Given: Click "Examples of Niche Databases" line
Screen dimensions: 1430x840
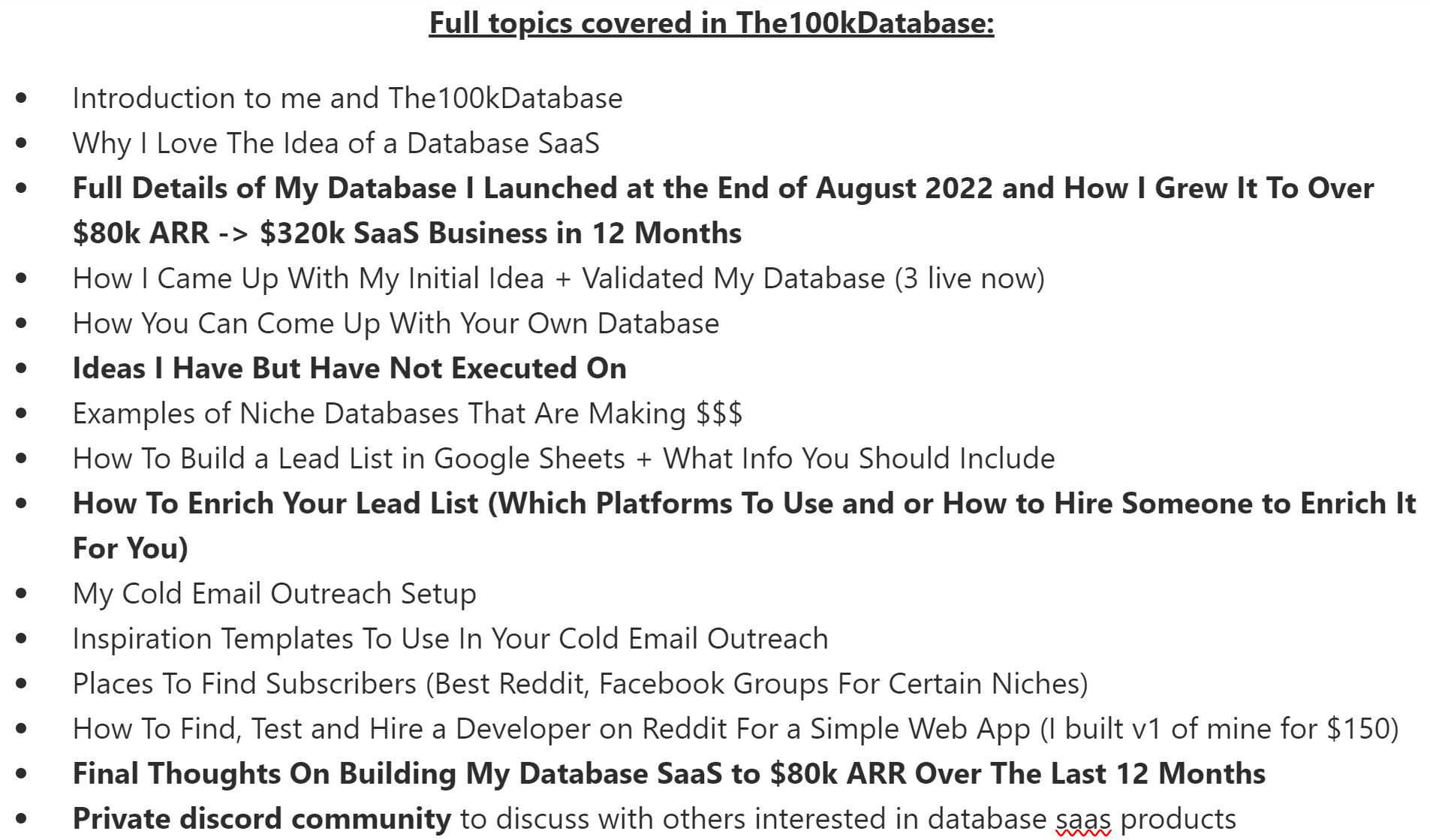Looking at the screenshot, I should tap(407, 414).
